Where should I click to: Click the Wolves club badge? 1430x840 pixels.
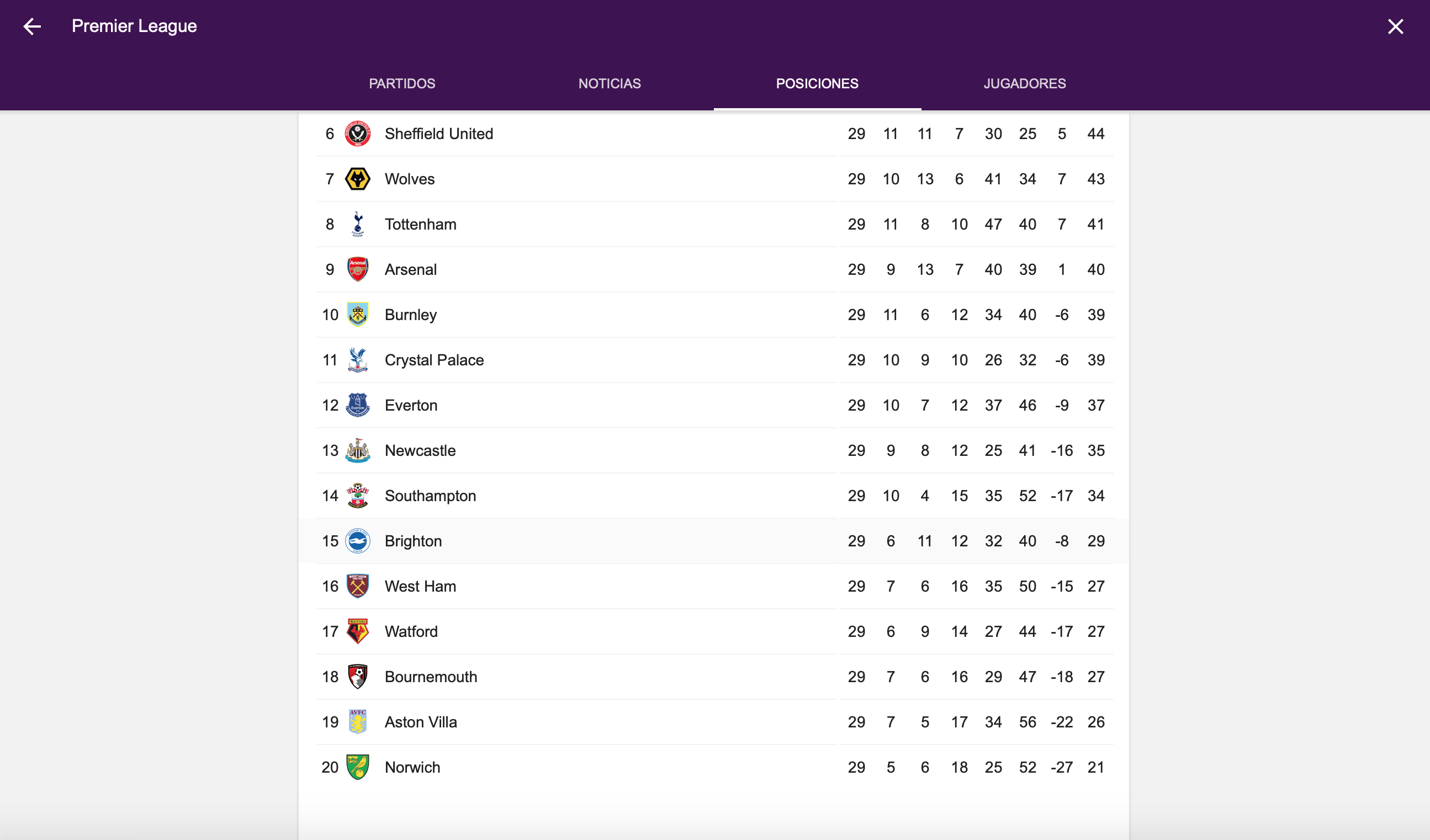(x=358, y=179)
